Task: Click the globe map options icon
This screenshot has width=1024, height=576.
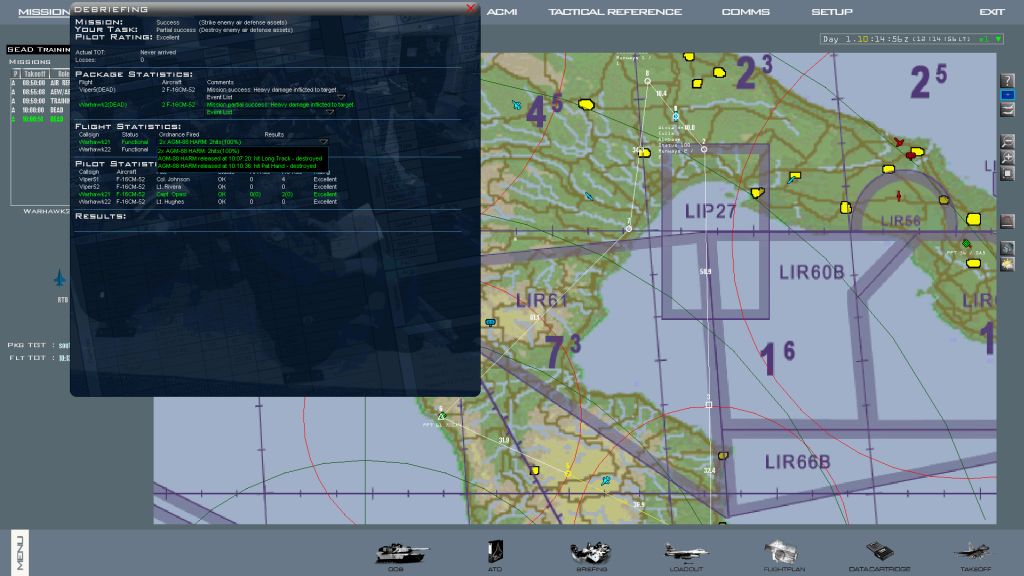Action: click(1008, 248)
